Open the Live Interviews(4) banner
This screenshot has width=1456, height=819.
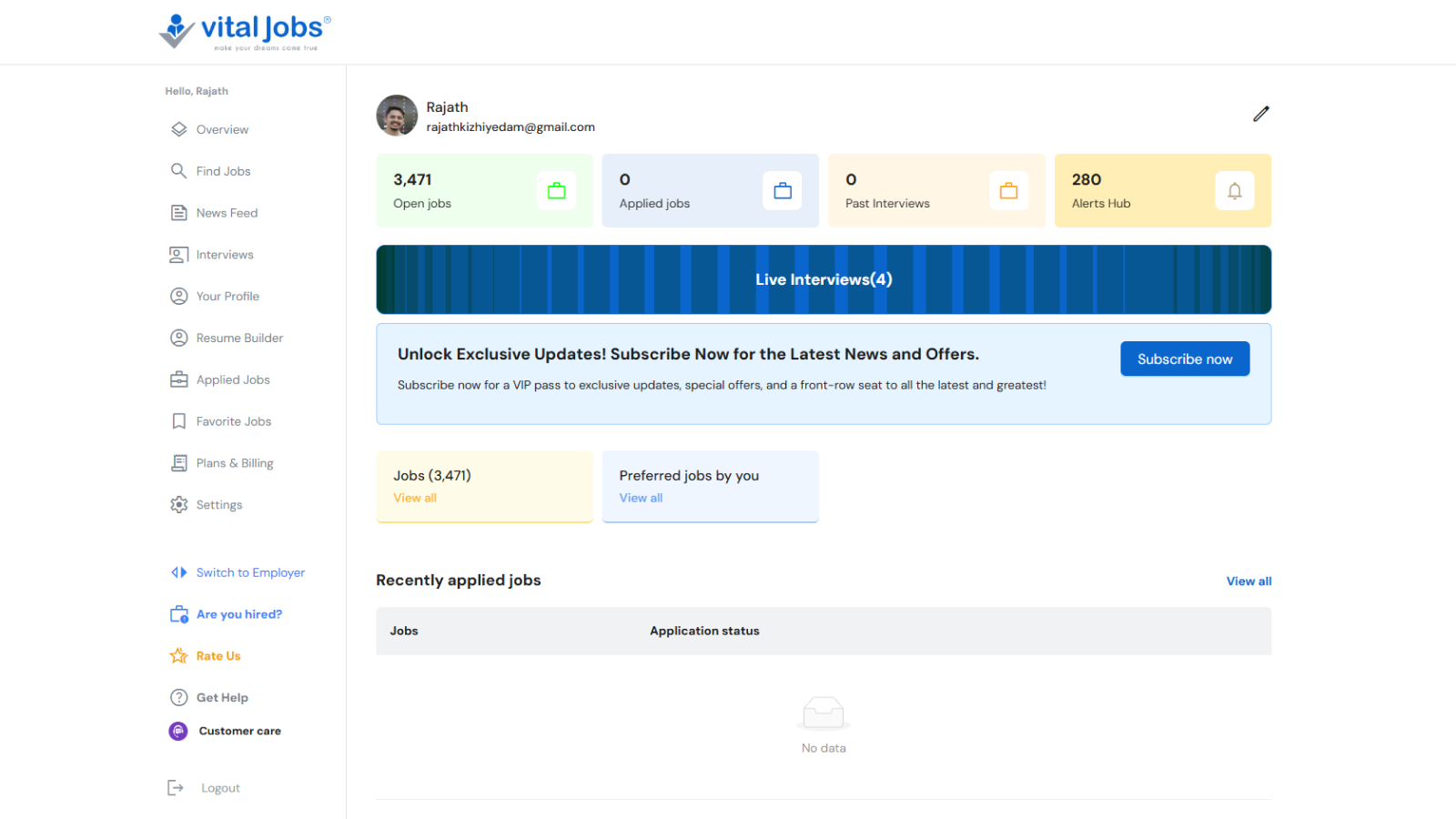tap(824, 279)
